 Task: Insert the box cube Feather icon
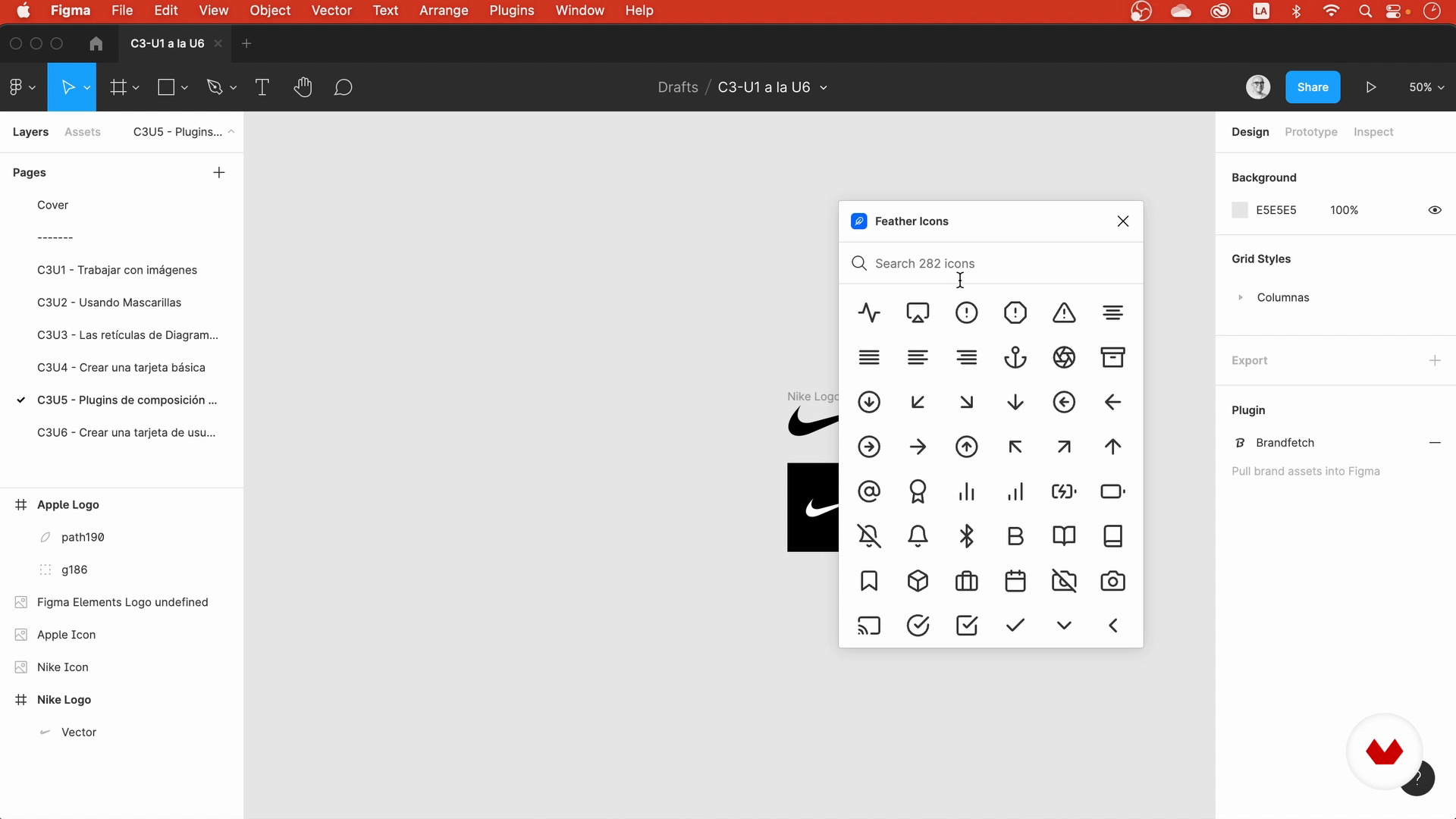coord(918,581)
